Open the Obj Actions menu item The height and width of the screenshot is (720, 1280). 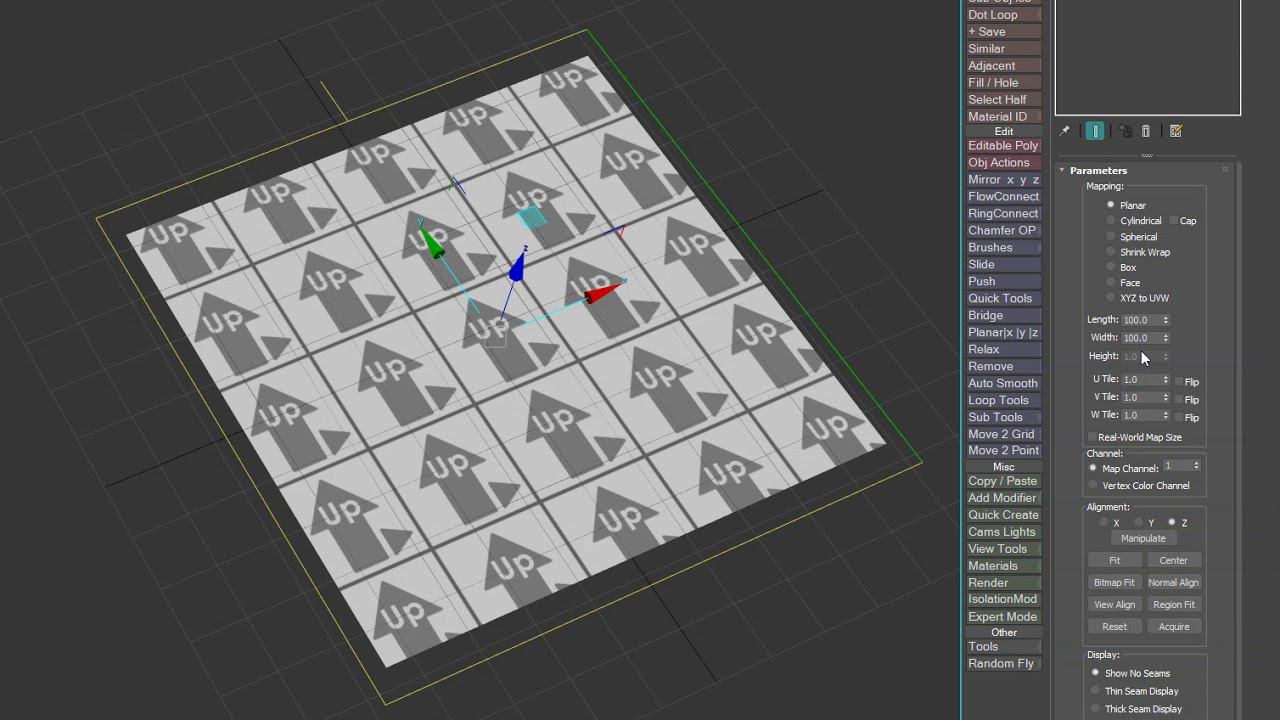tap(1003, 163)
